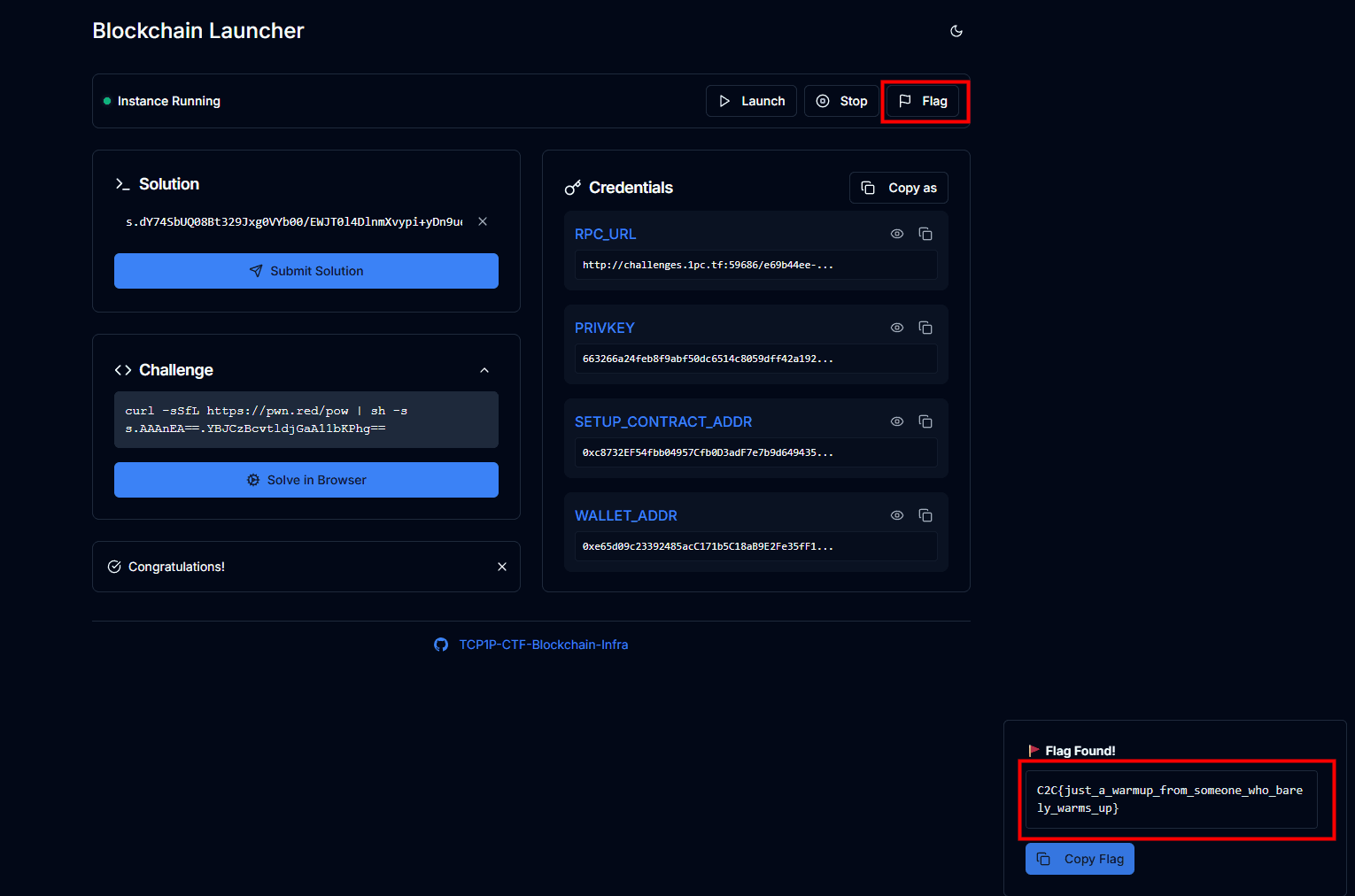Clear the solution input with the X icon
1355x896 pixels.
click(483, 221)
